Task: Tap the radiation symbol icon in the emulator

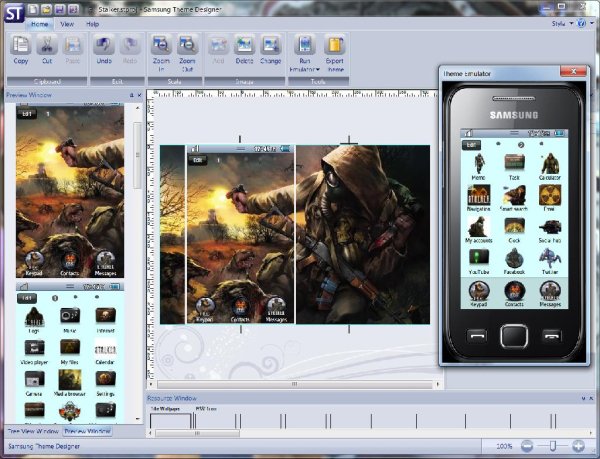Action: (550, 195)
